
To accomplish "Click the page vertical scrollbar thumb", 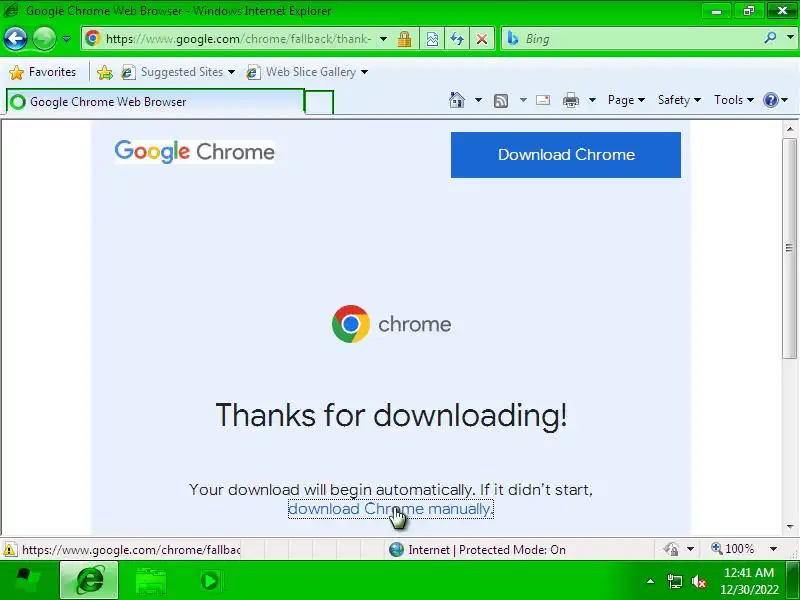I will [x=790, y=247].
